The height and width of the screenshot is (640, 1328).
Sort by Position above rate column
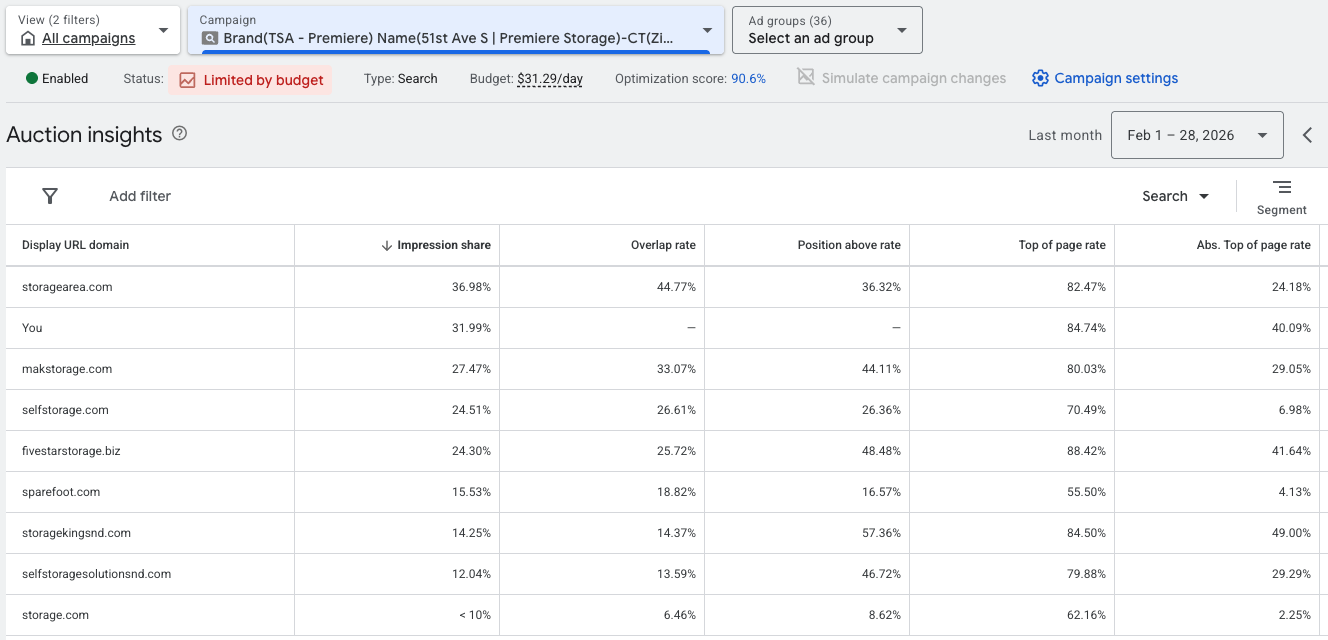point(848,245)
